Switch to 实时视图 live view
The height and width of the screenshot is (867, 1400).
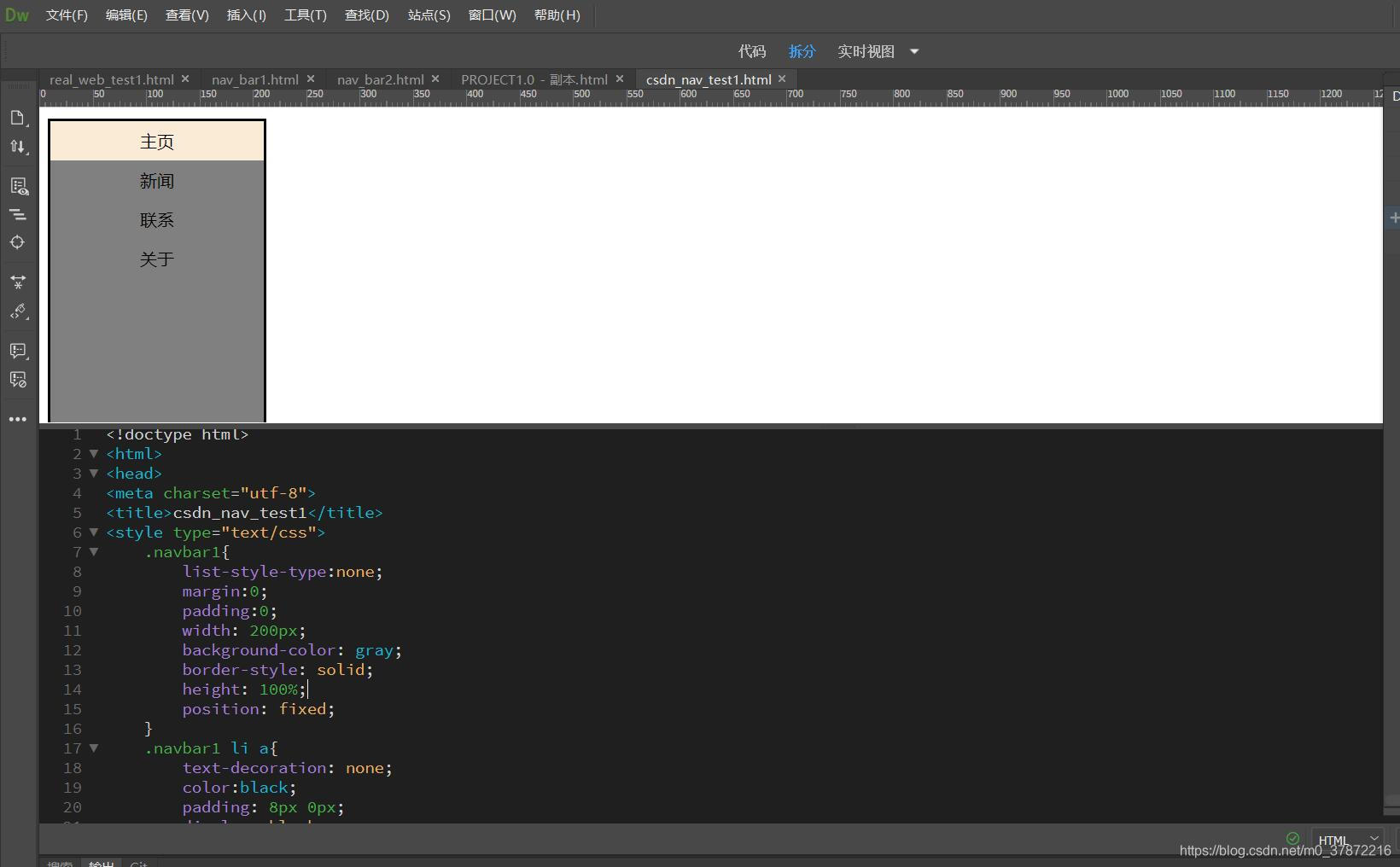click(866, 51)
